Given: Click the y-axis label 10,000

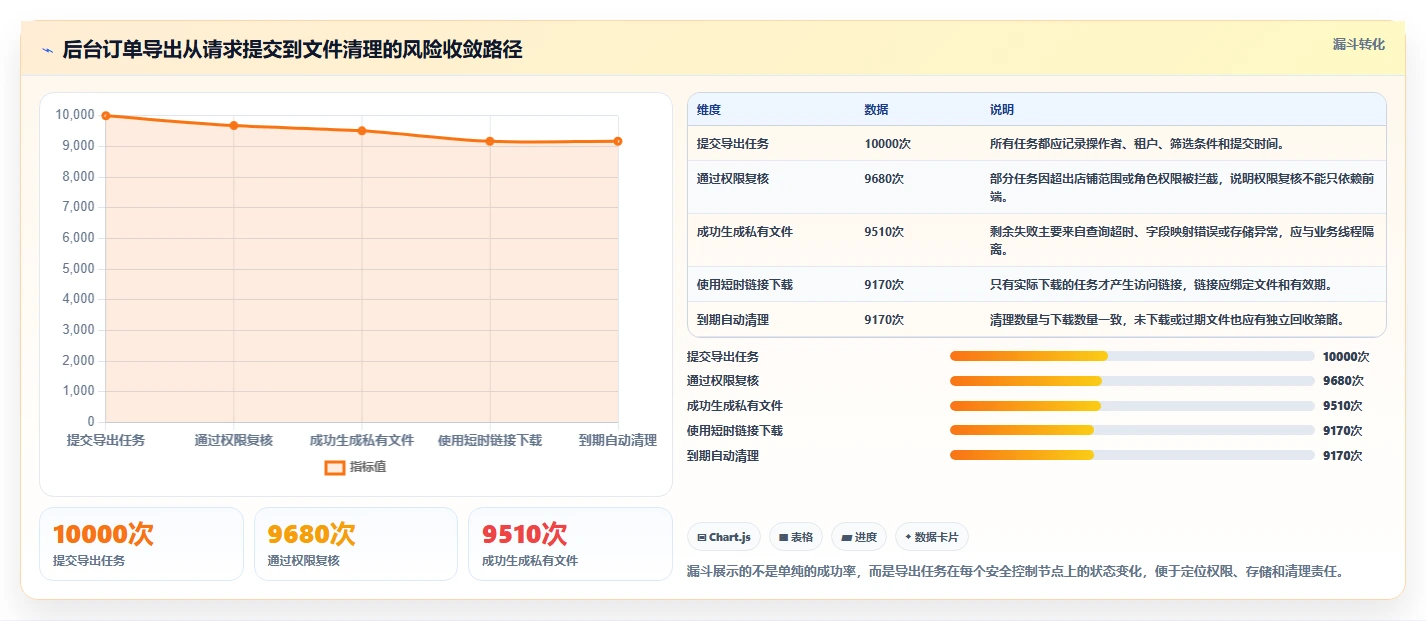Looking at the screenshot, I should click(x=75, y=115).
